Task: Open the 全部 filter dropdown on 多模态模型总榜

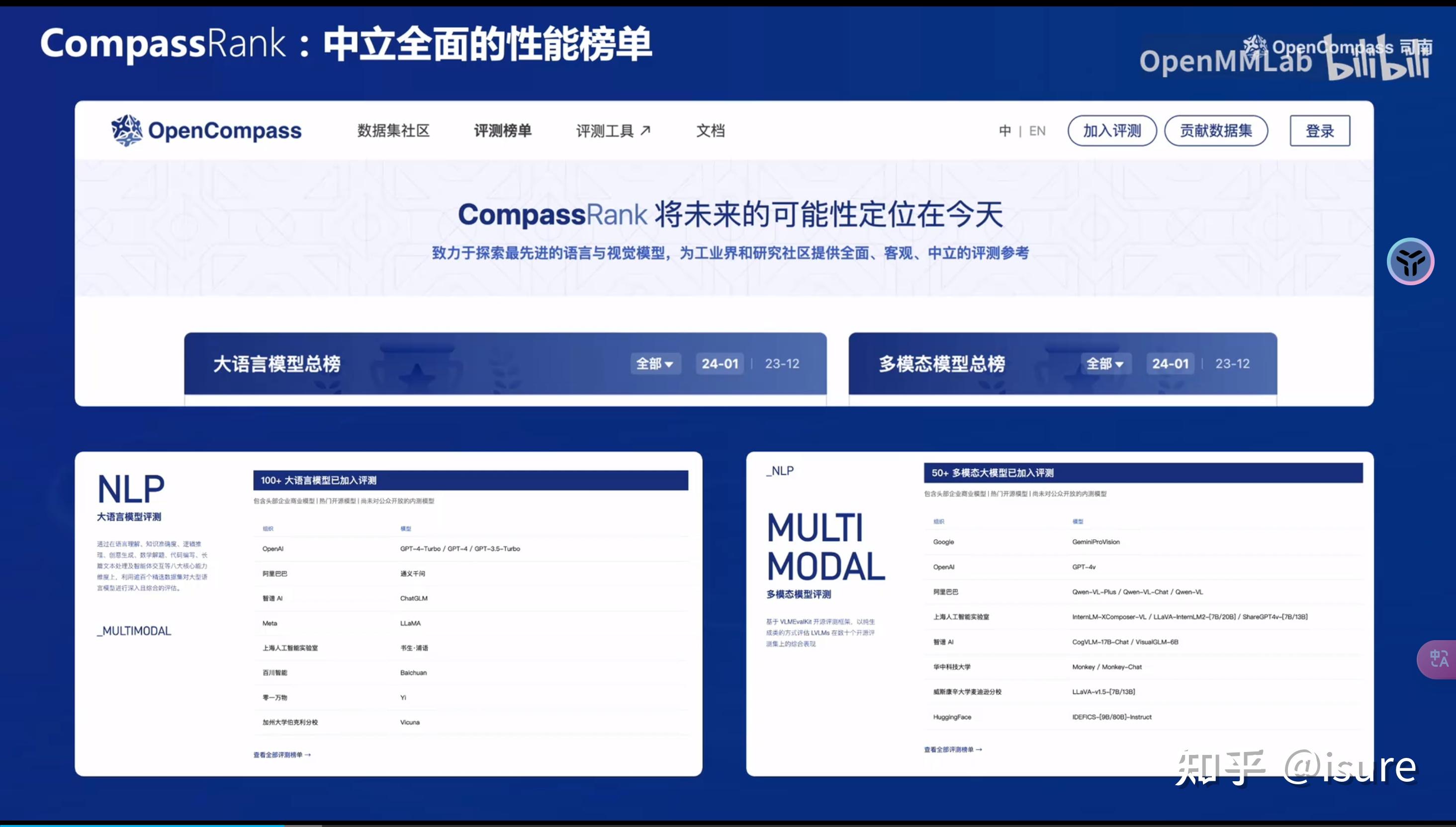Action: tap(1105, 364)
